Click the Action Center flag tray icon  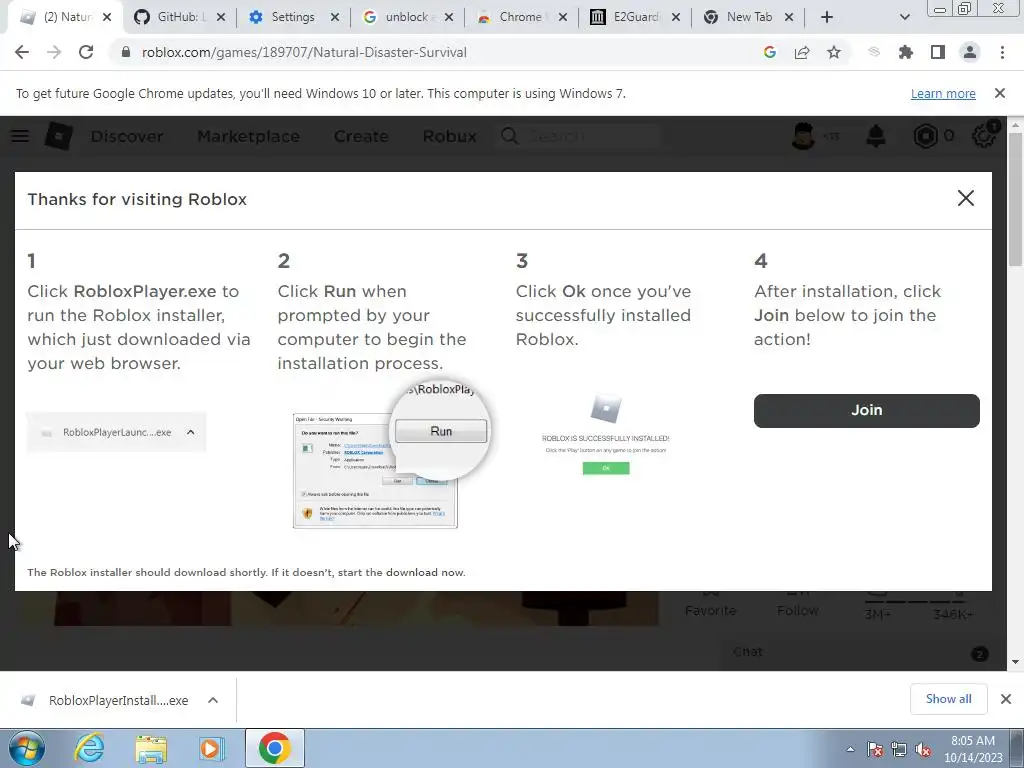pos(875,749)
